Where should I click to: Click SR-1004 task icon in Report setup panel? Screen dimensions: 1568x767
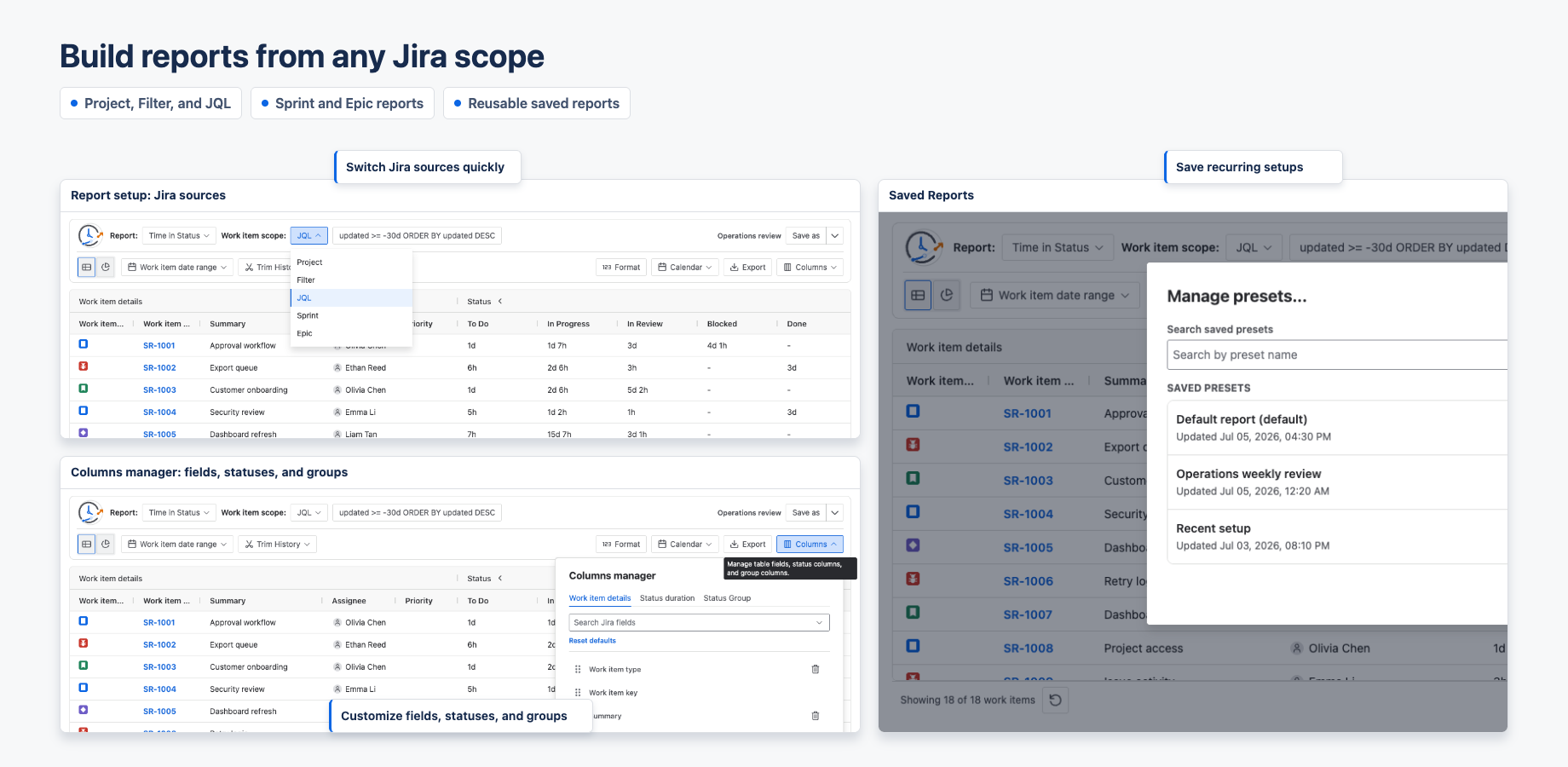click(x=84, y=411)
